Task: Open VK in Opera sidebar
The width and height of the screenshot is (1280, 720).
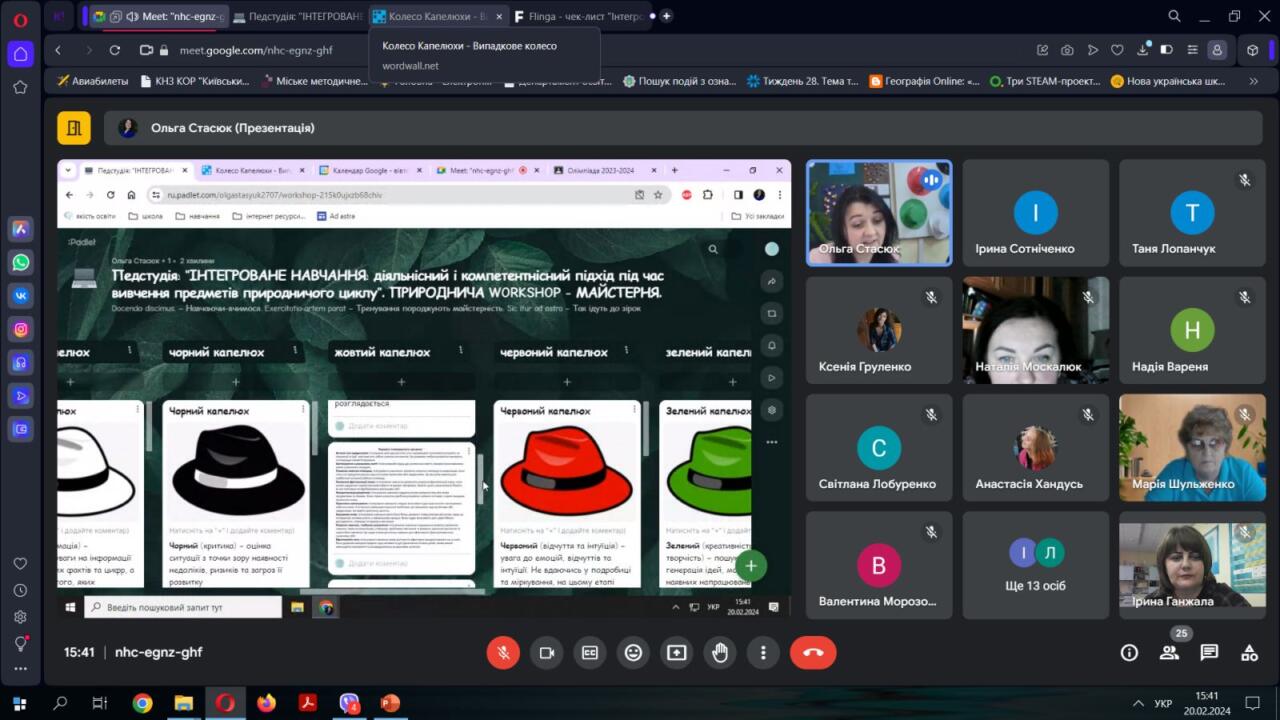Action: (x=21, y=296)
